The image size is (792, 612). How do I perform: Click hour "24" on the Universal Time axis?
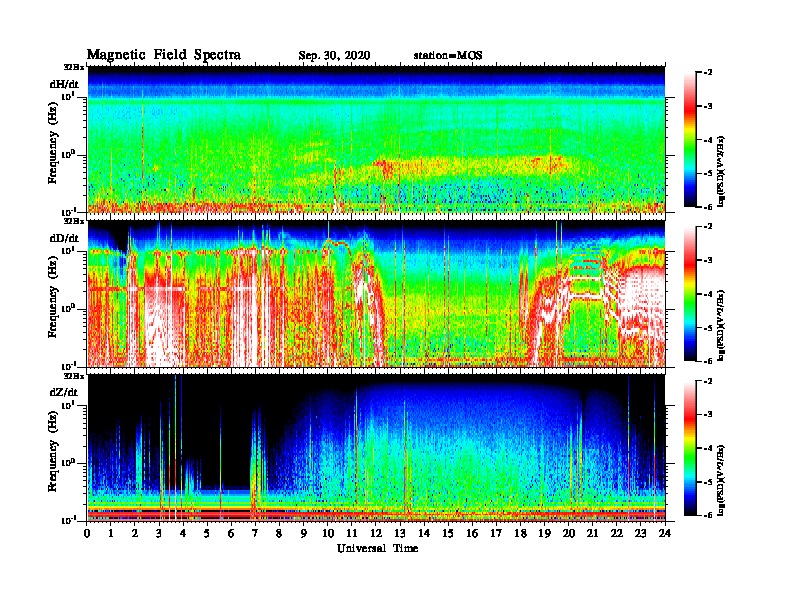(665, 533)
